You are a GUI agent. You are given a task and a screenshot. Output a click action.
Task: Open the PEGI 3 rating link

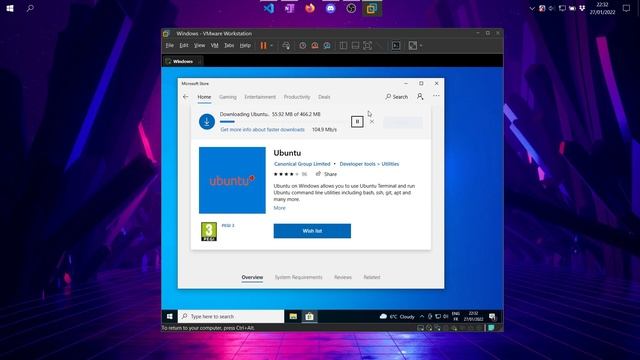tap(228, 225)
